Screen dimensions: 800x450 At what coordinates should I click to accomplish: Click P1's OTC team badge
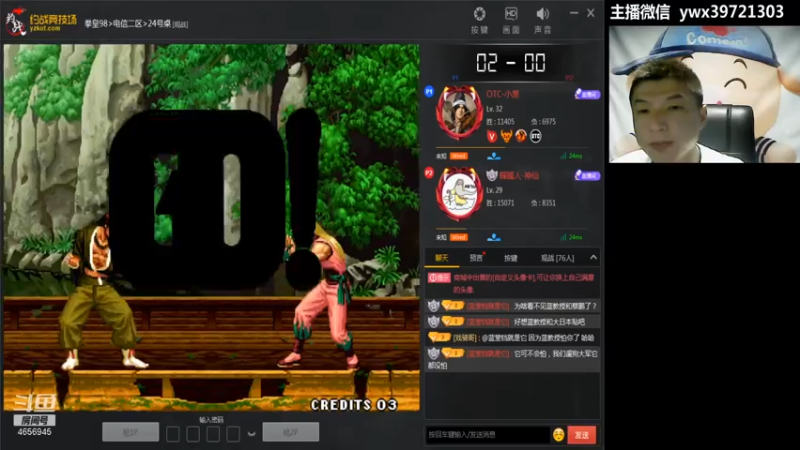pyautogui.click(x=535, y=136)
